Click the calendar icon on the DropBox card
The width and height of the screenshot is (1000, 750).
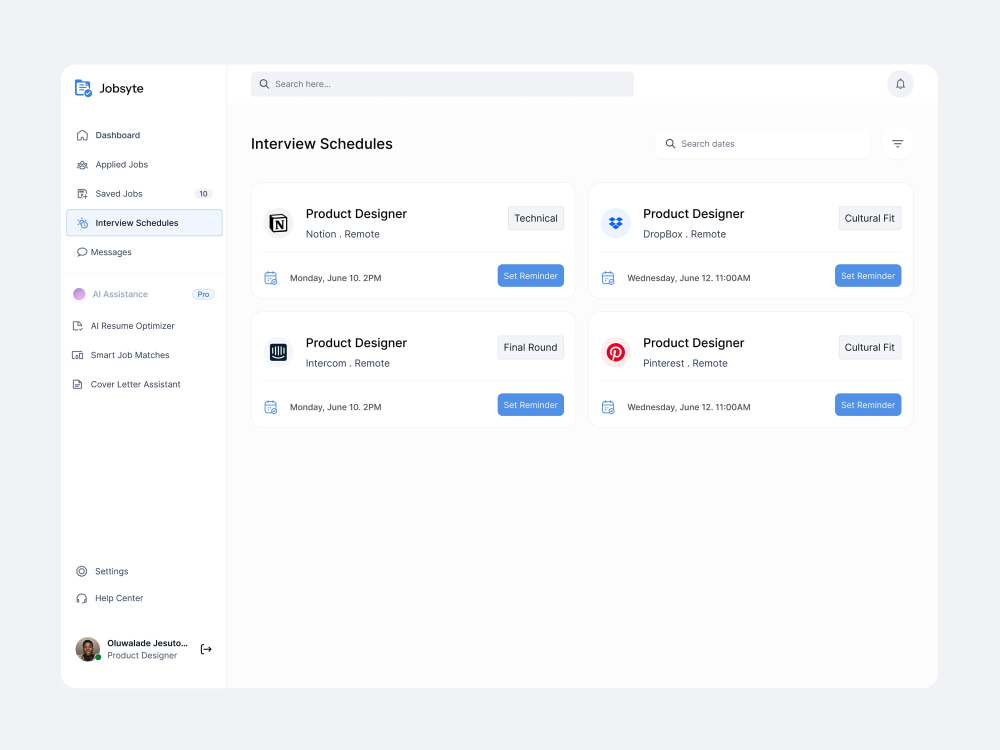[x=608, y=278]
